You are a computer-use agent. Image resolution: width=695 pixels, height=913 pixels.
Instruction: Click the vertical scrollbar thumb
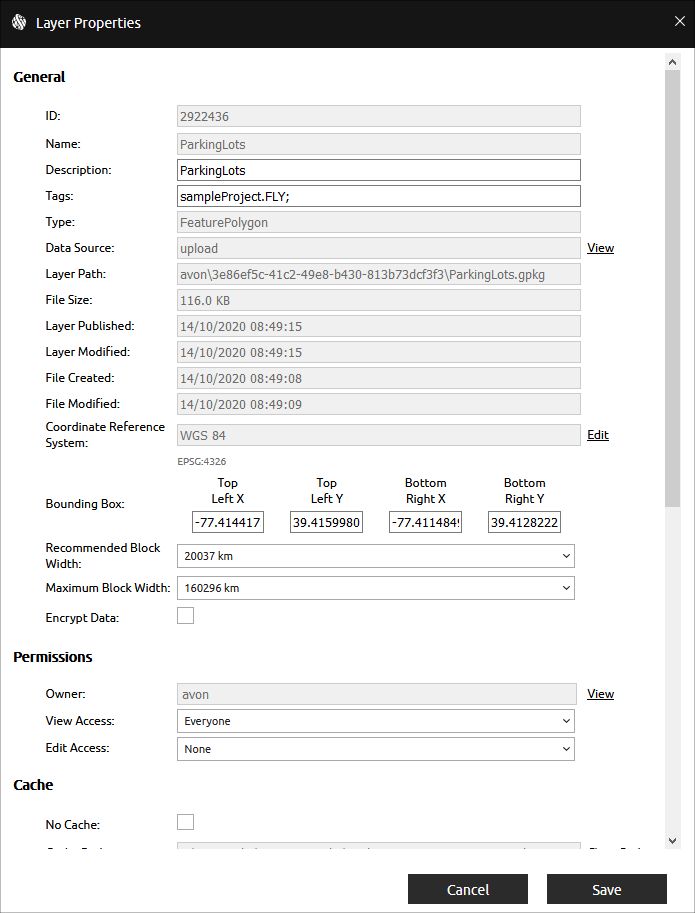point(672,288)
